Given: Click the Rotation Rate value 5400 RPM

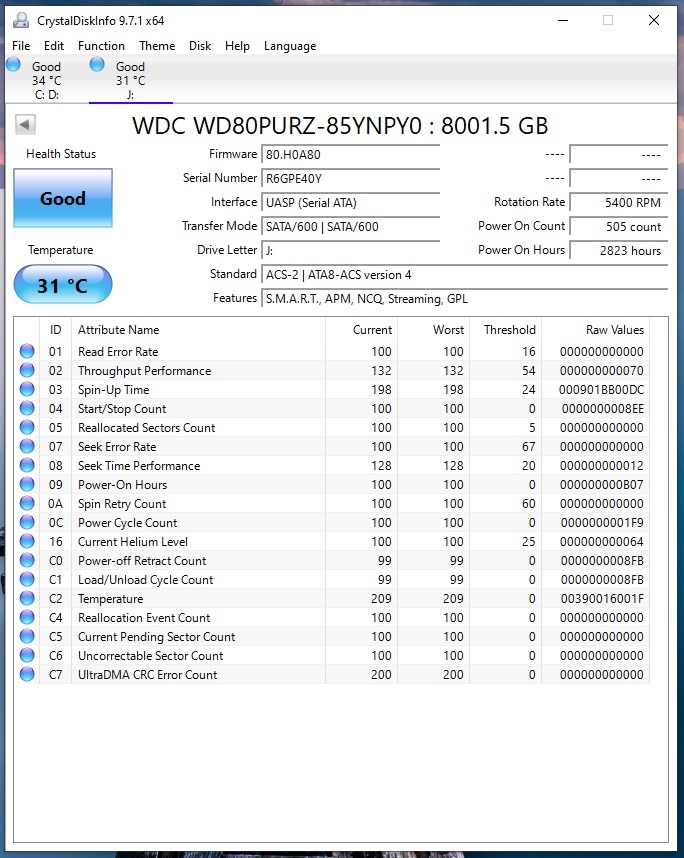Looking at the screenshot, I should [618, 202].
